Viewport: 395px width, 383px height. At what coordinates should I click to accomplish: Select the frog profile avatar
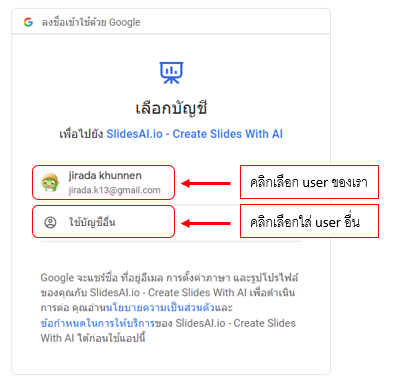(50, 183)
